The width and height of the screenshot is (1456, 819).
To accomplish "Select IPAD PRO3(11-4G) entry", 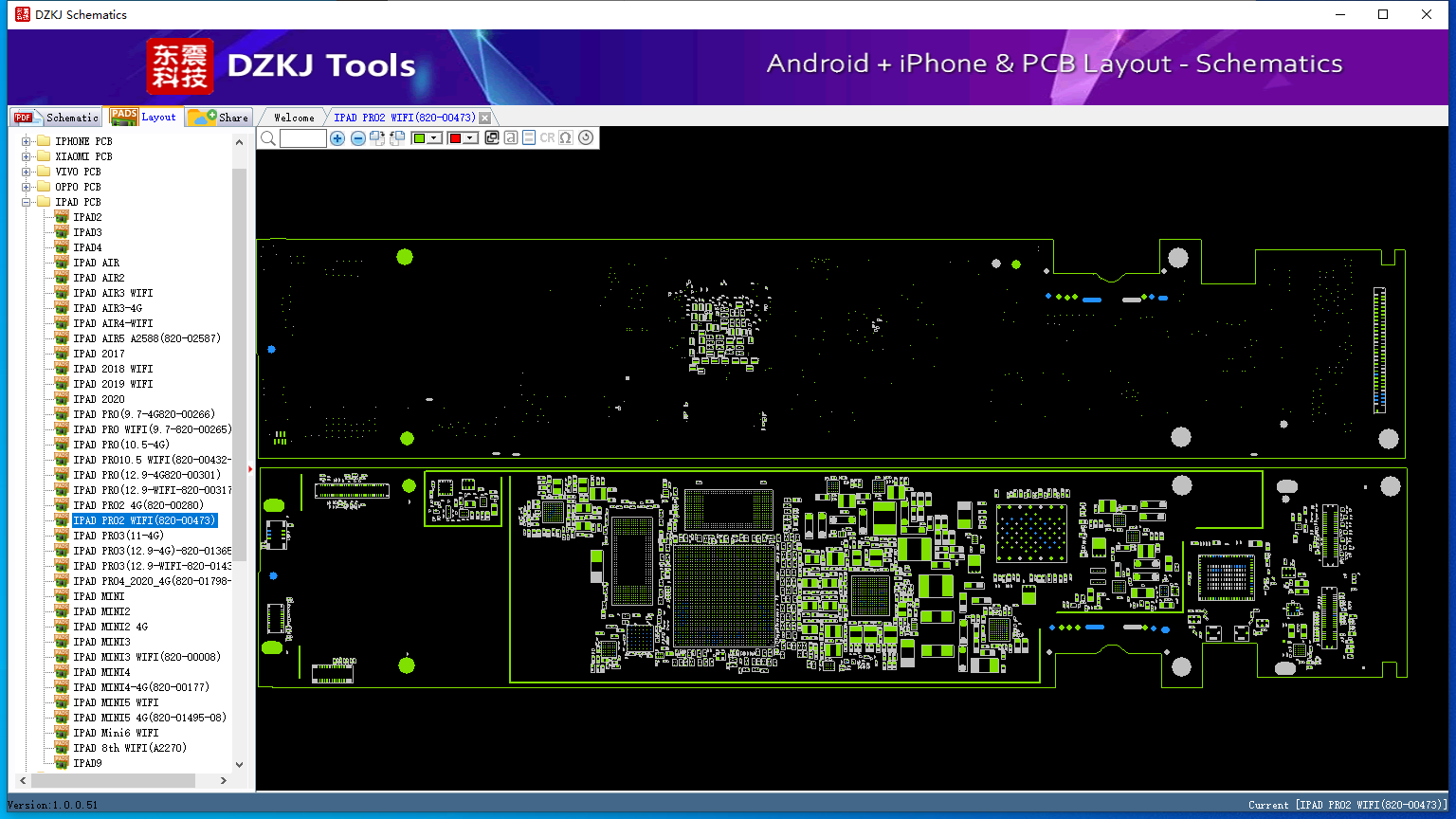I will 118,536.
